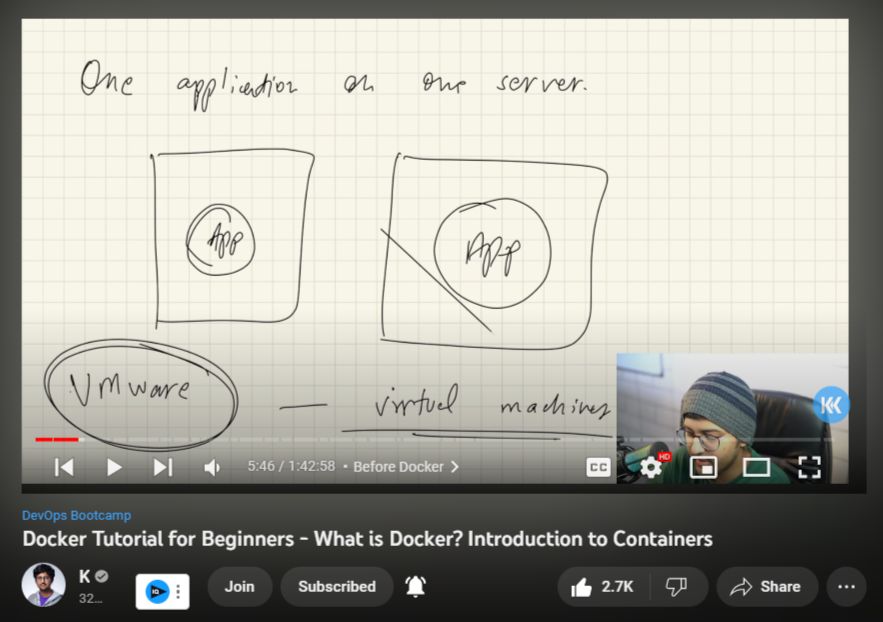Click the channel watermark logo on the video

click(831, 404)
